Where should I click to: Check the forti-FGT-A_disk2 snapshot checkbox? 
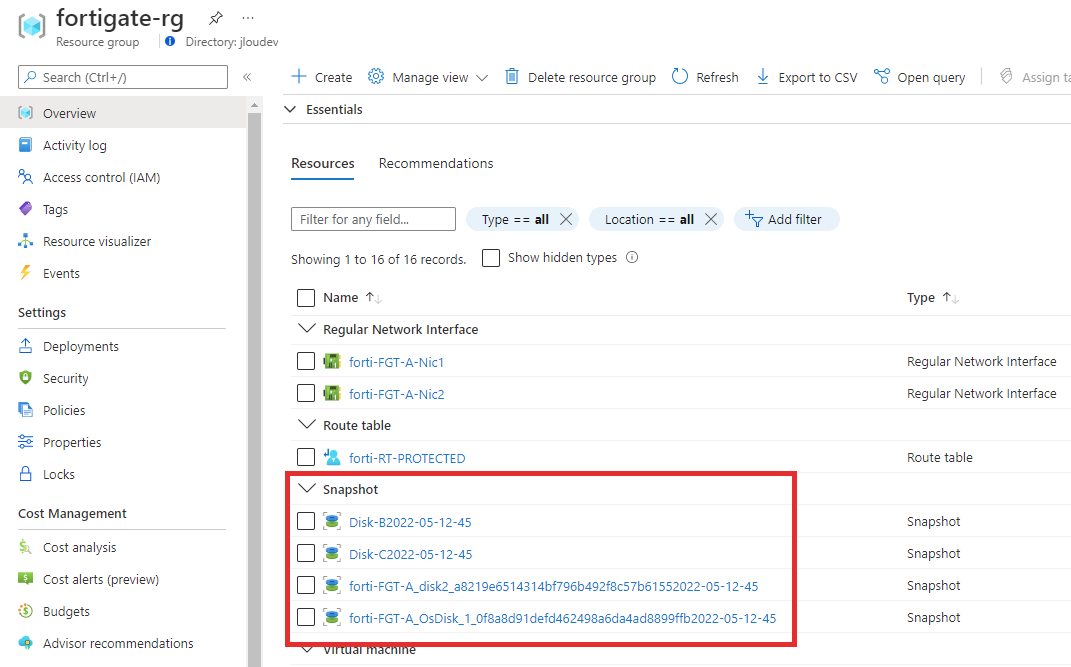click(306, 585)
